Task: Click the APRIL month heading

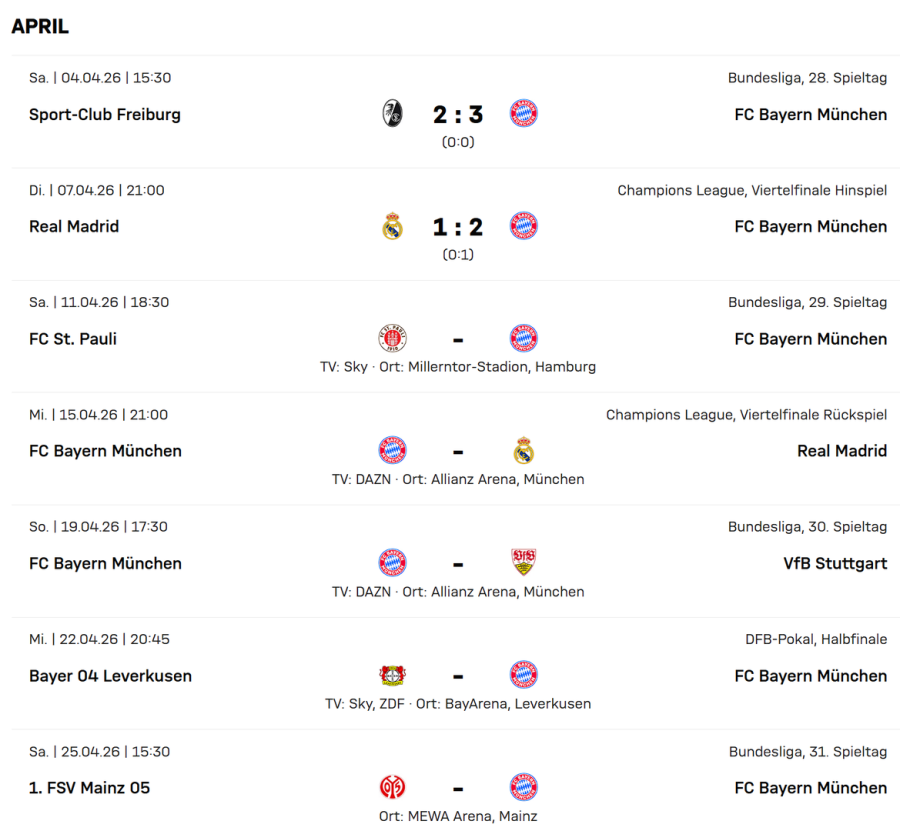Action: tap(40, 27)
